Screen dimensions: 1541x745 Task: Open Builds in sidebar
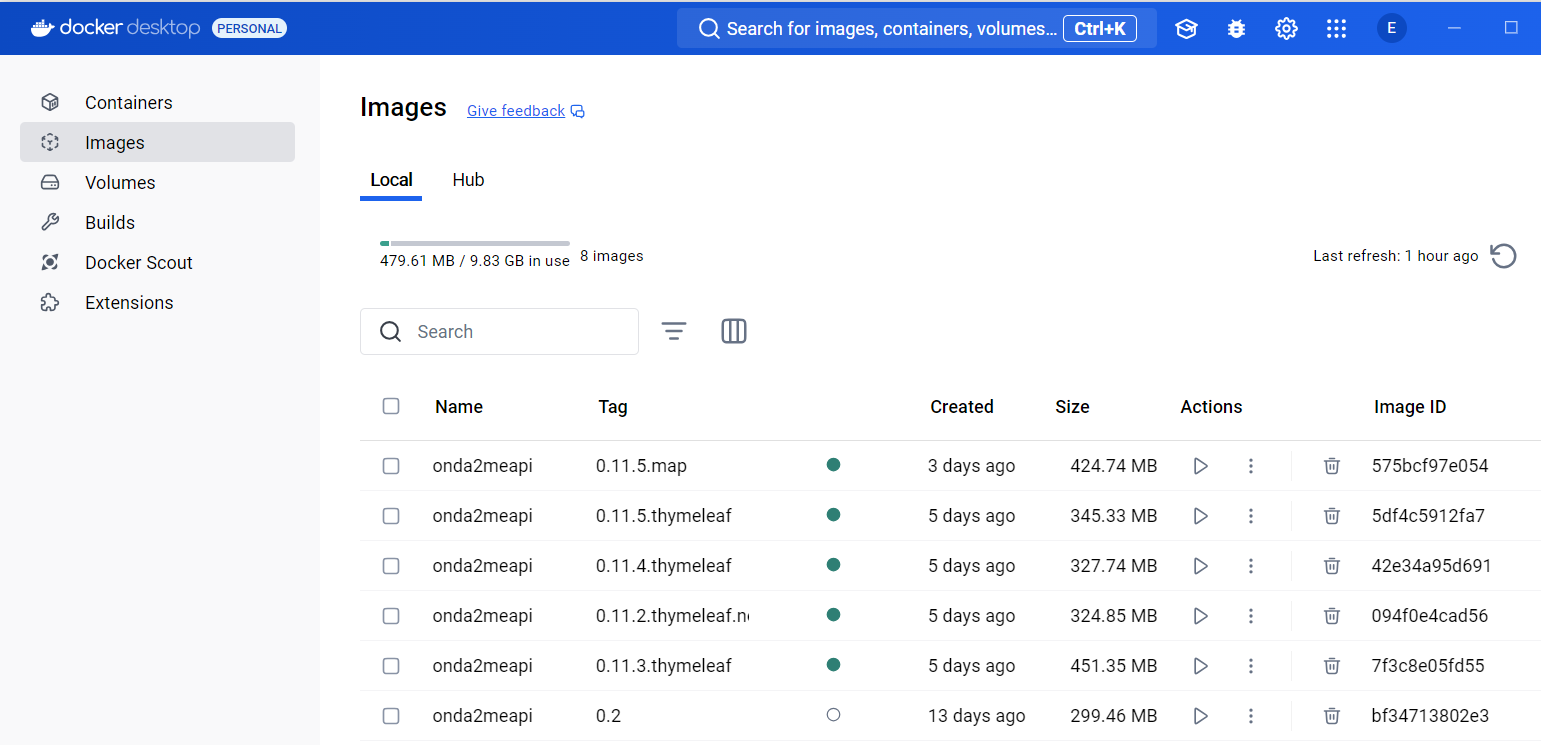point(157,222)
